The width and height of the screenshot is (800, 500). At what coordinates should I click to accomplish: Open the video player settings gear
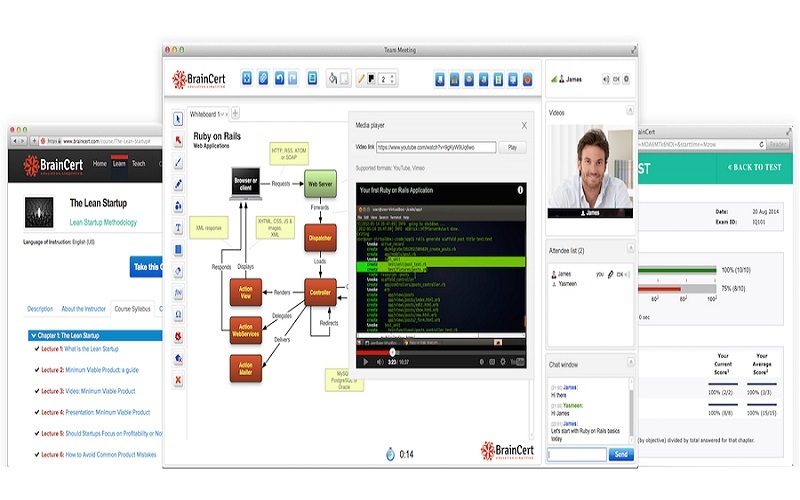click(x=503, y=362)
